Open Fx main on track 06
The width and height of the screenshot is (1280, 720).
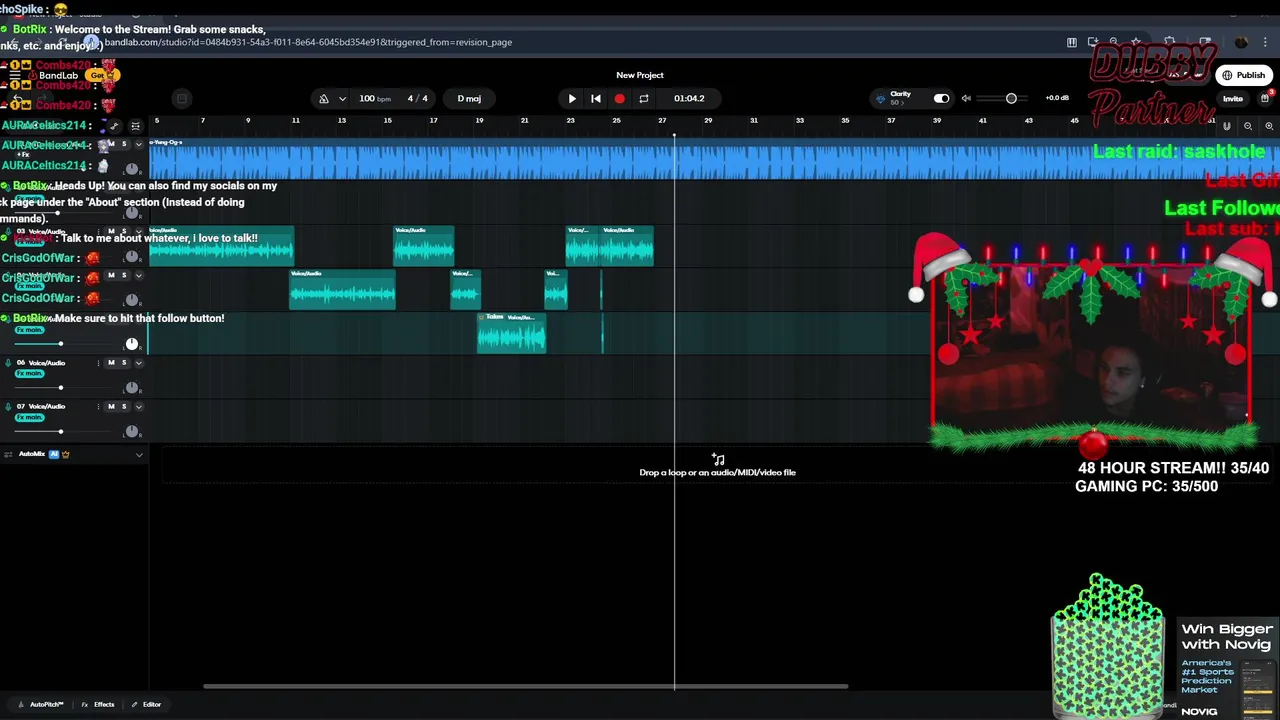click(x=30, y=374)
